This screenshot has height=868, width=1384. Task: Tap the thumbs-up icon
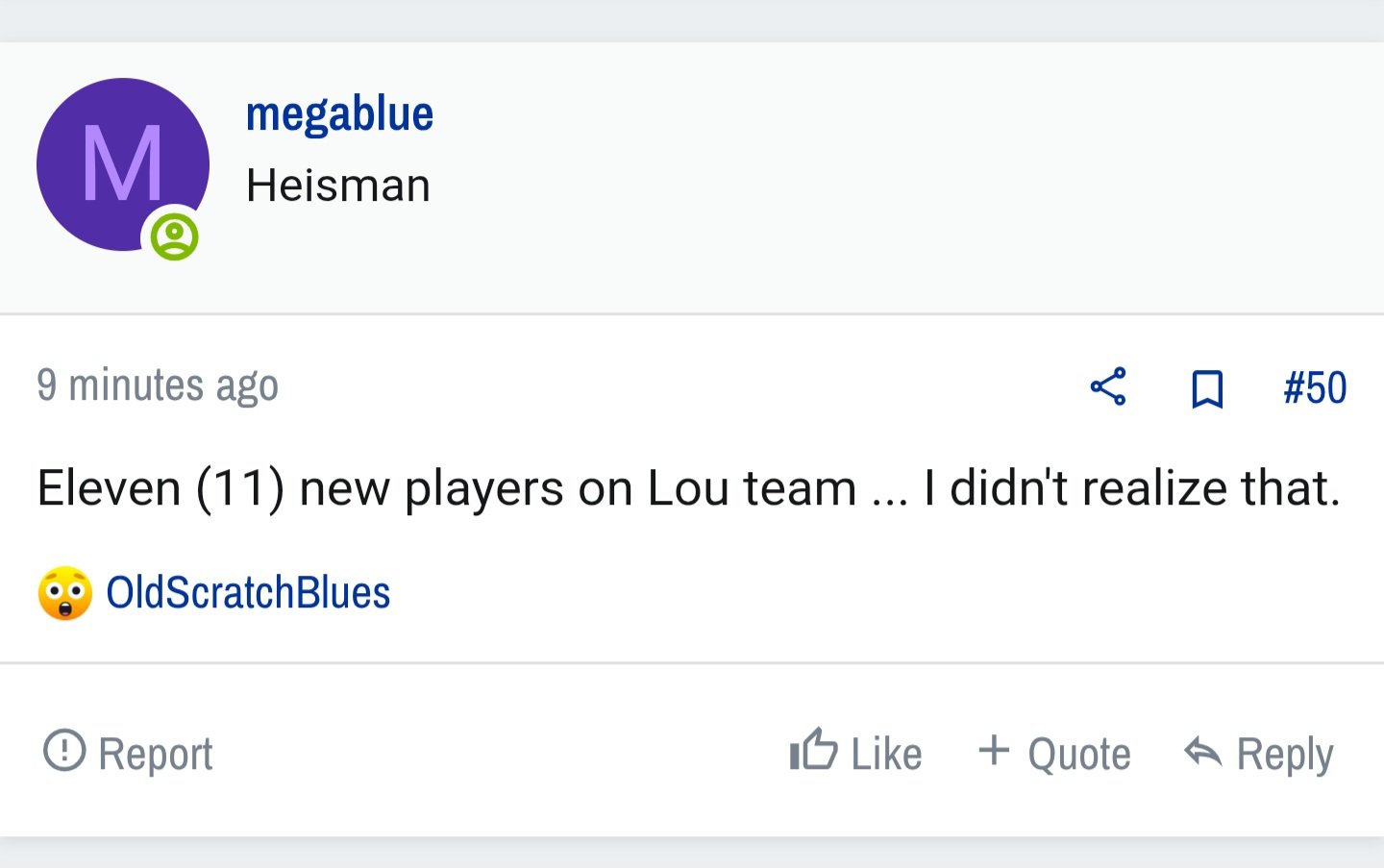[x=814, y=749]
